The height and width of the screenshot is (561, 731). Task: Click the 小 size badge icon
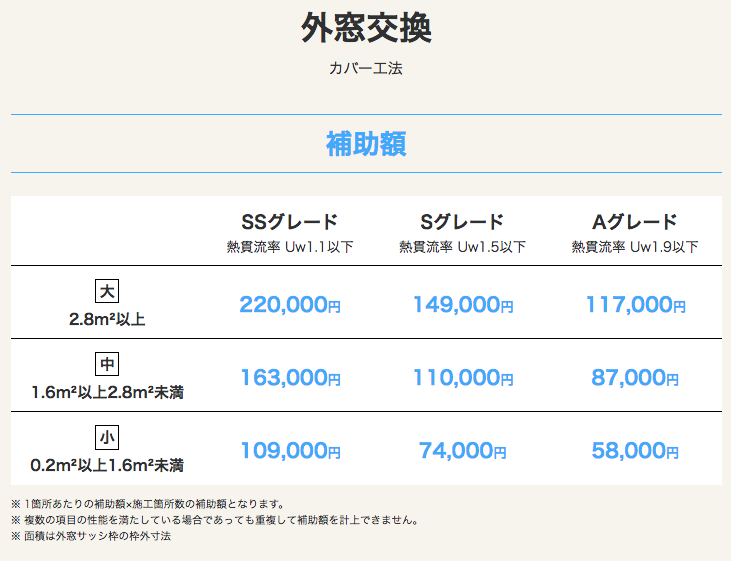tap(107, 437)
